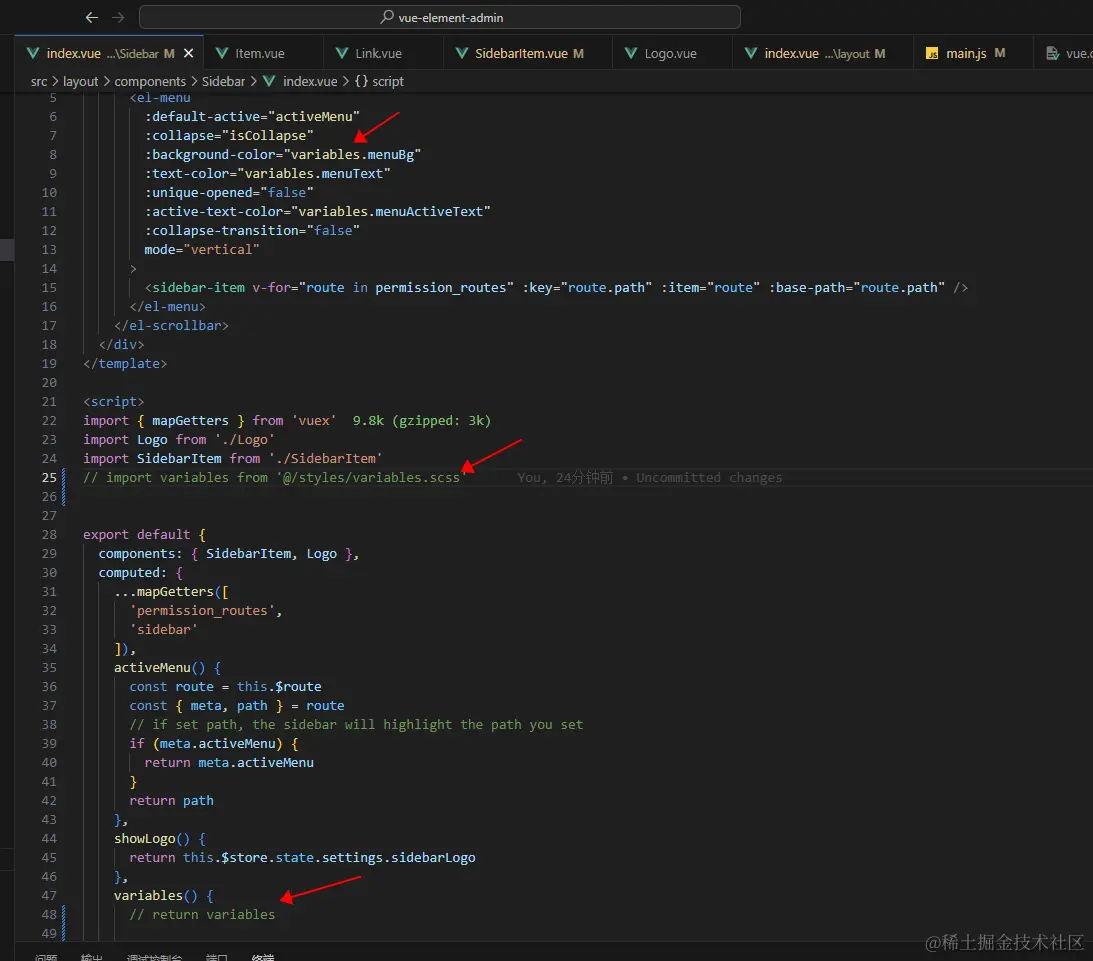Click the search magnifier icon in title bar
Viewport: 1093px width, 961px height.
click(387, 17)
